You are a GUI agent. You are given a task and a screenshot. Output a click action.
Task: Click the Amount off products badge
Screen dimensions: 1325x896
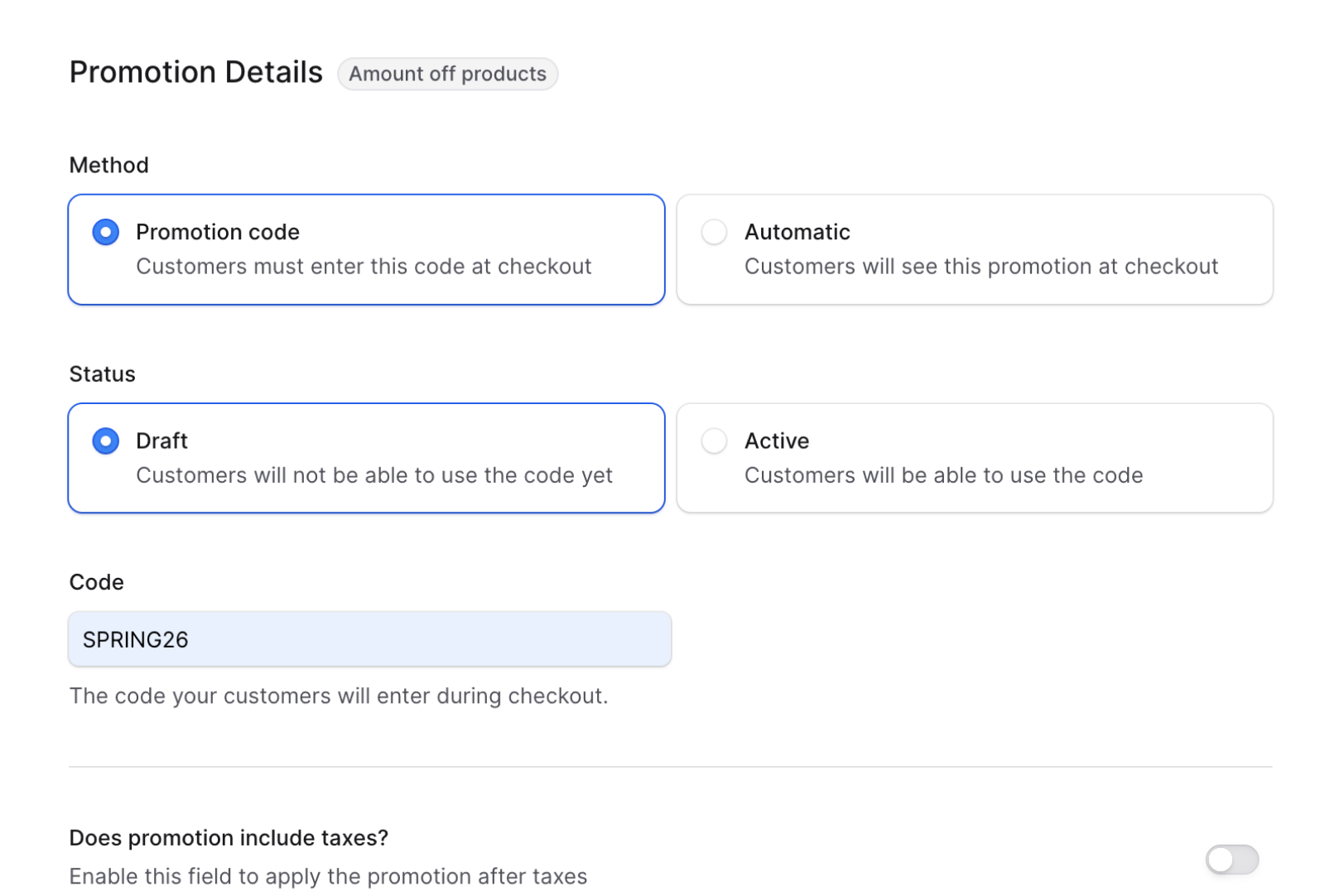pos(447,74)
